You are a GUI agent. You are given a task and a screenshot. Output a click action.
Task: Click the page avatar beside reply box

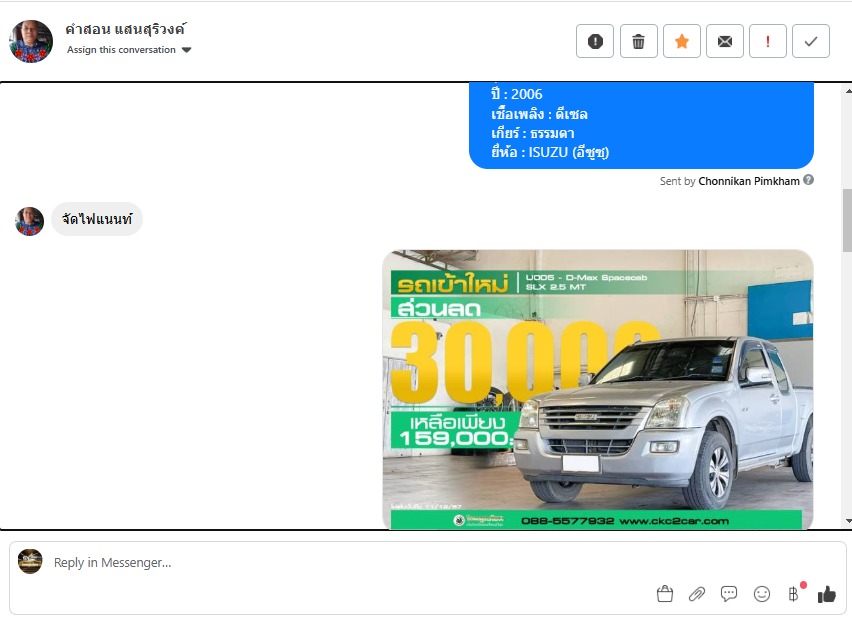click(30, 561)
